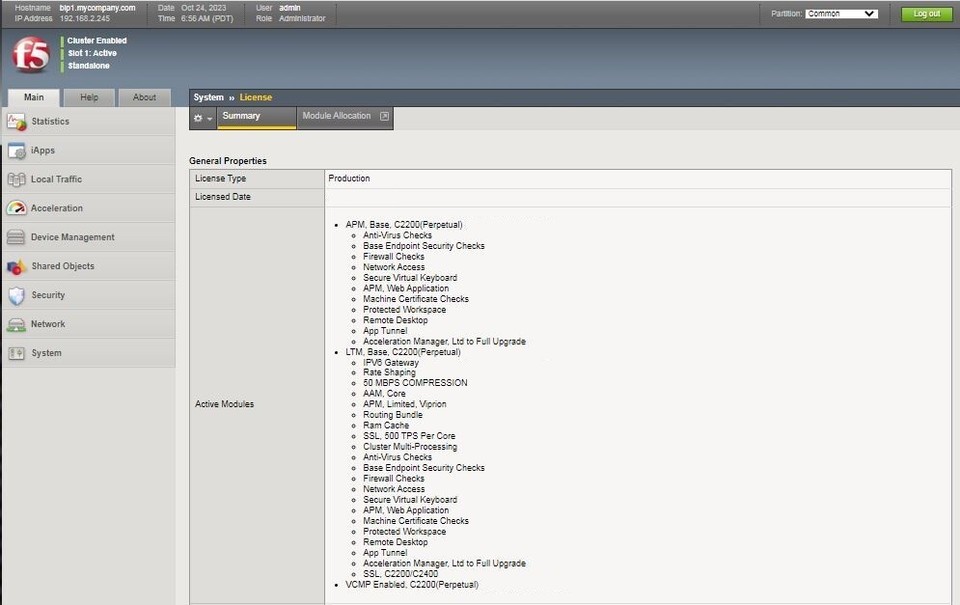Click the Local Traffic icon
The image size is (960, 605).
tap(17, 179)
